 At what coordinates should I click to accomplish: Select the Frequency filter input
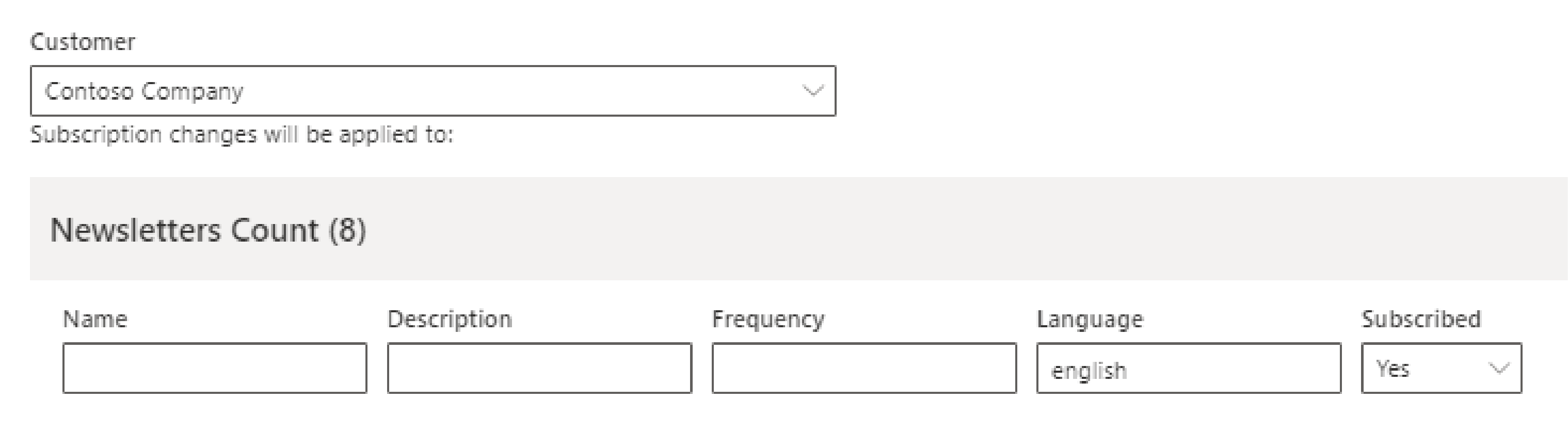pos(863,369)
